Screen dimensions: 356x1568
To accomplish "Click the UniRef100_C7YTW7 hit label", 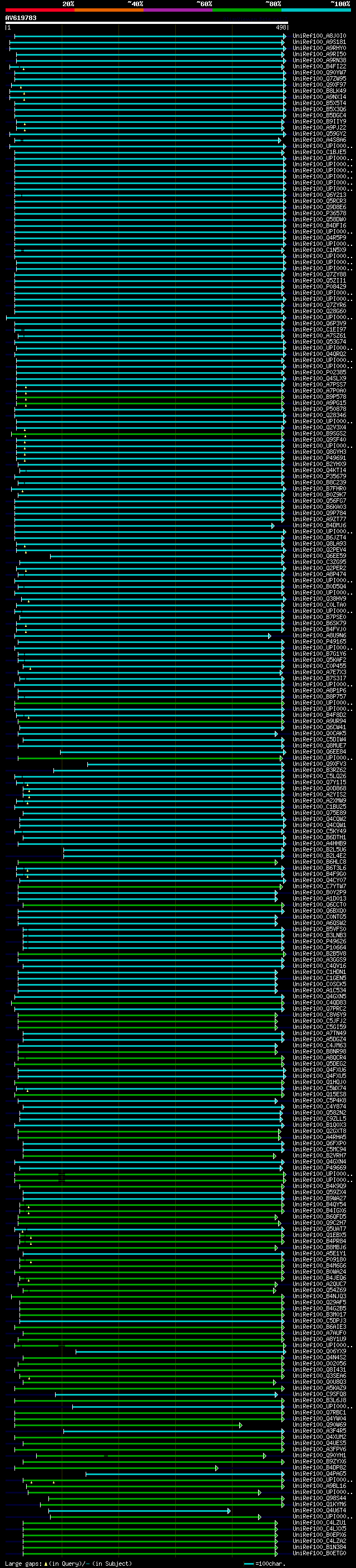I will tap(319, 886).
